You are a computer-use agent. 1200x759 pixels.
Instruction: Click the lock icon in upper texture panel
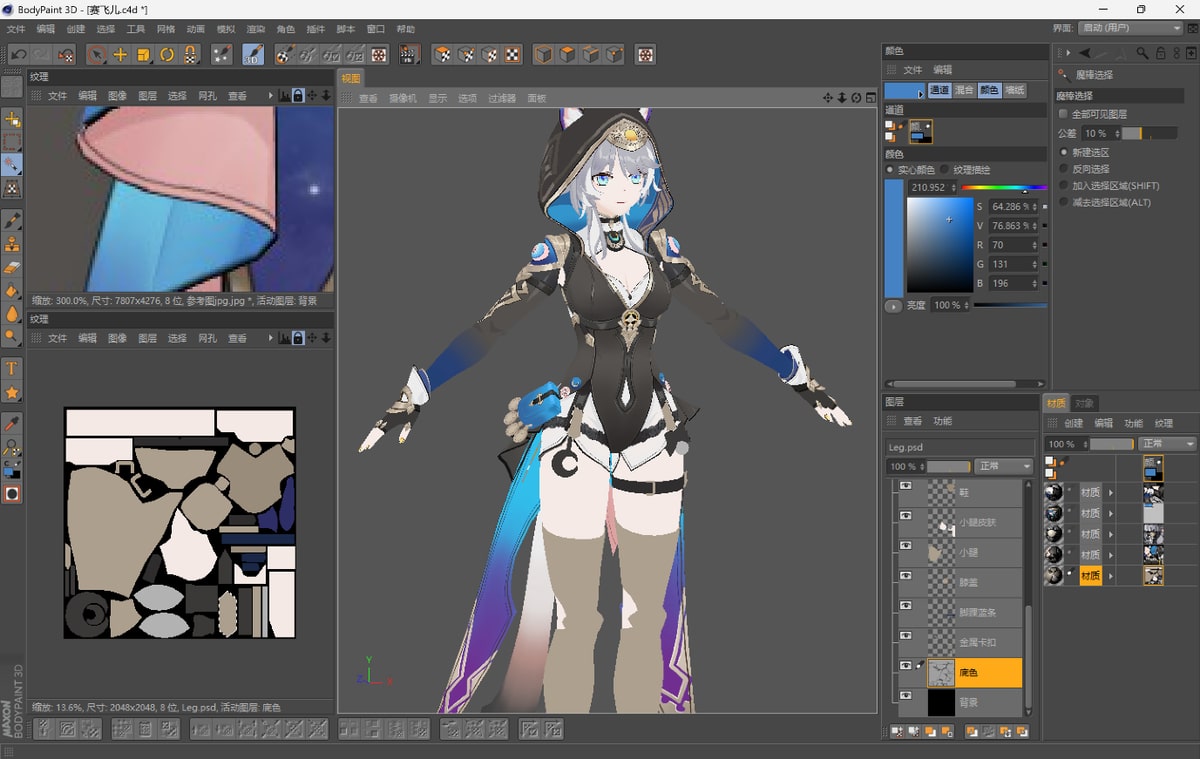point(298,96)
